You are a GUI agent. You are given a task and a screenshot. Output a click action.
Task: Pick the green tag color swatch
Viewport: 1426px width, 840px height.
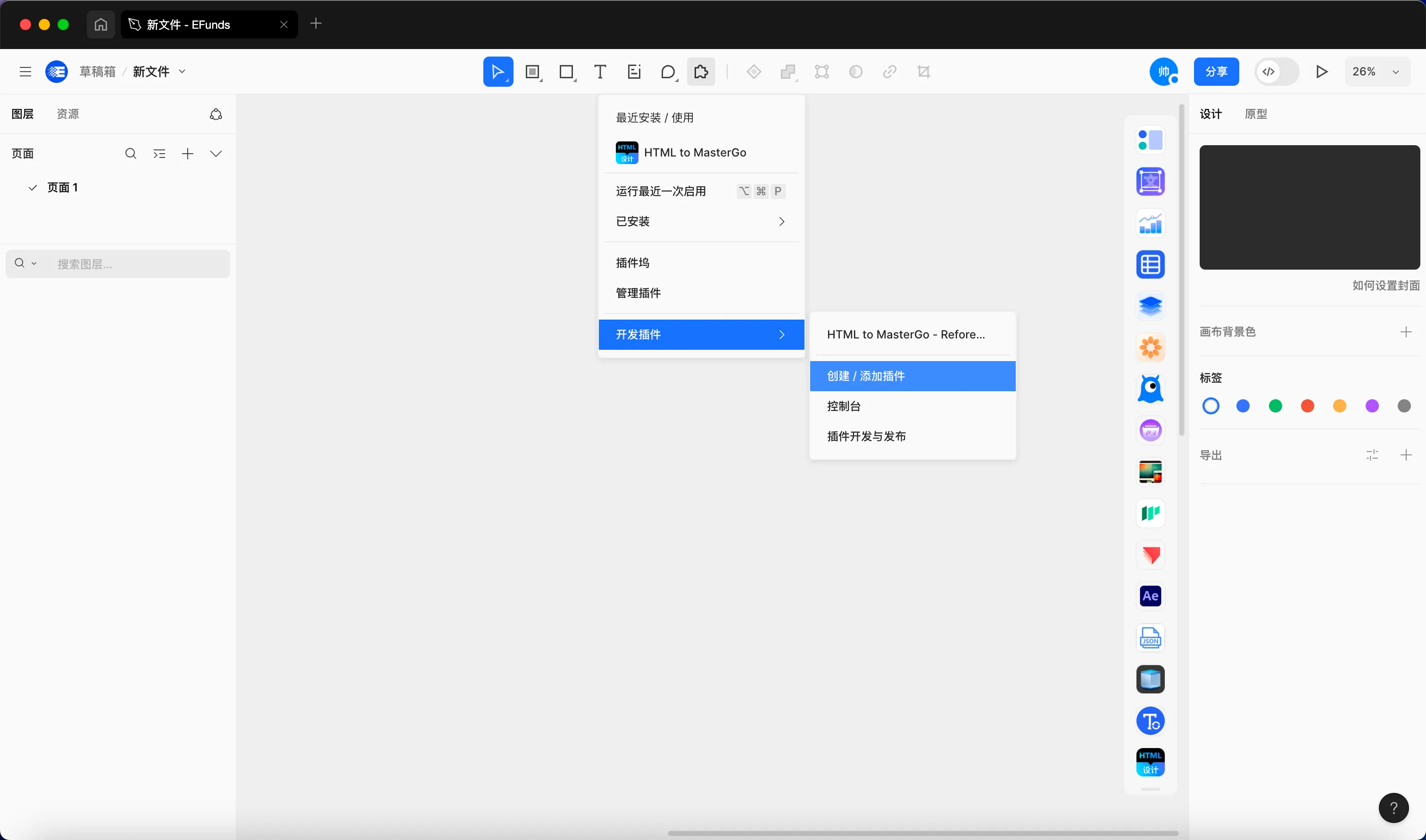click(x=1275, y=406)
